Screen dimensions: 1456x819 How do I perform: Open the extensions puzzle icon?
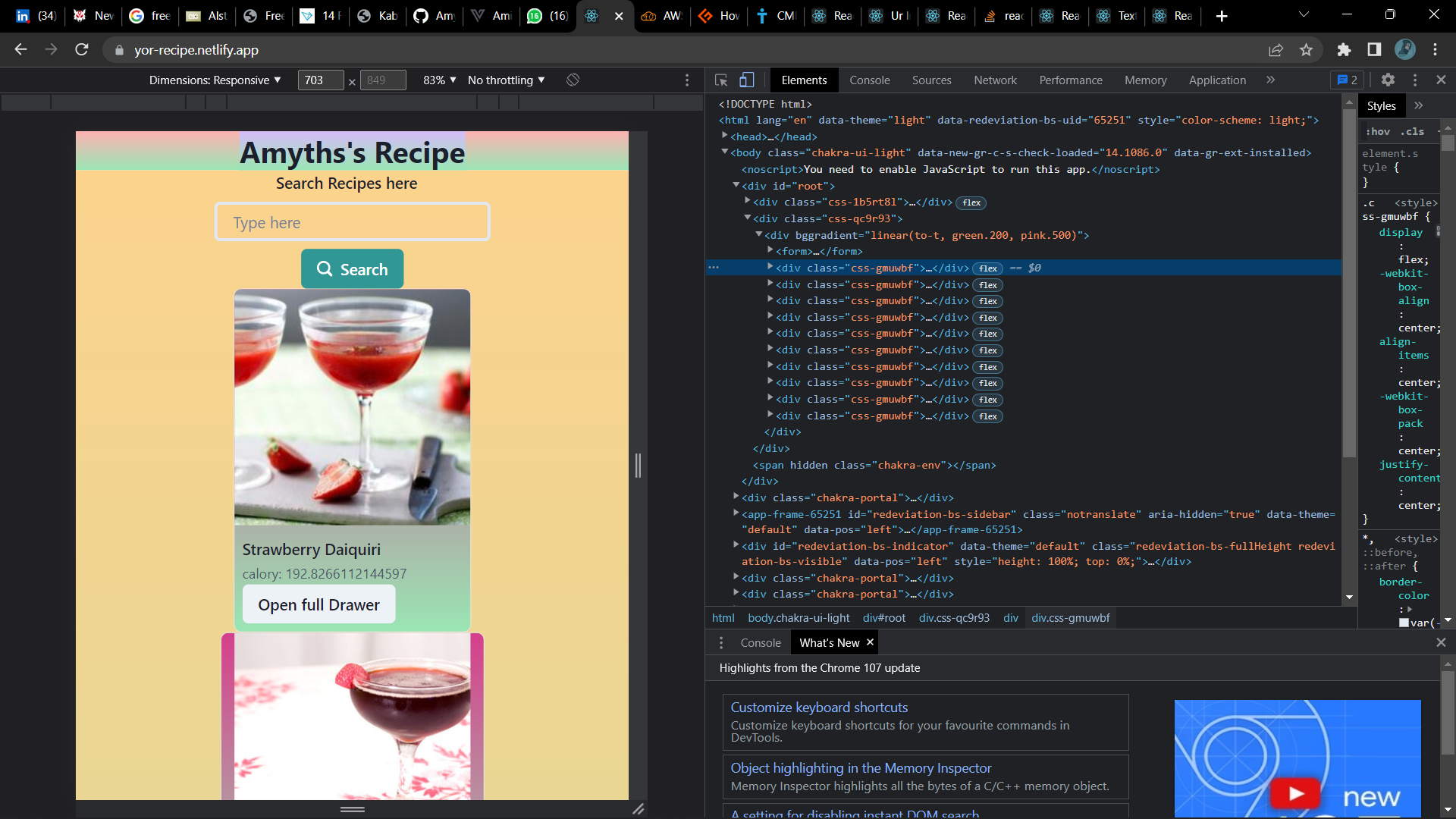pos(1344,50)
